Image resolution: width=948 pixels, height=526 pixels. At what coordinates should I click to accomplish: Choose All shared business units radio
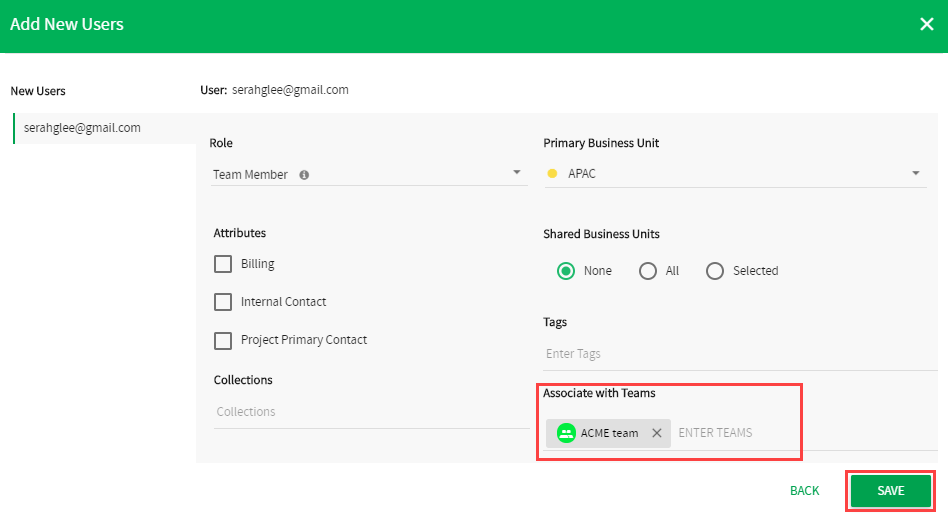coord(648,271)
